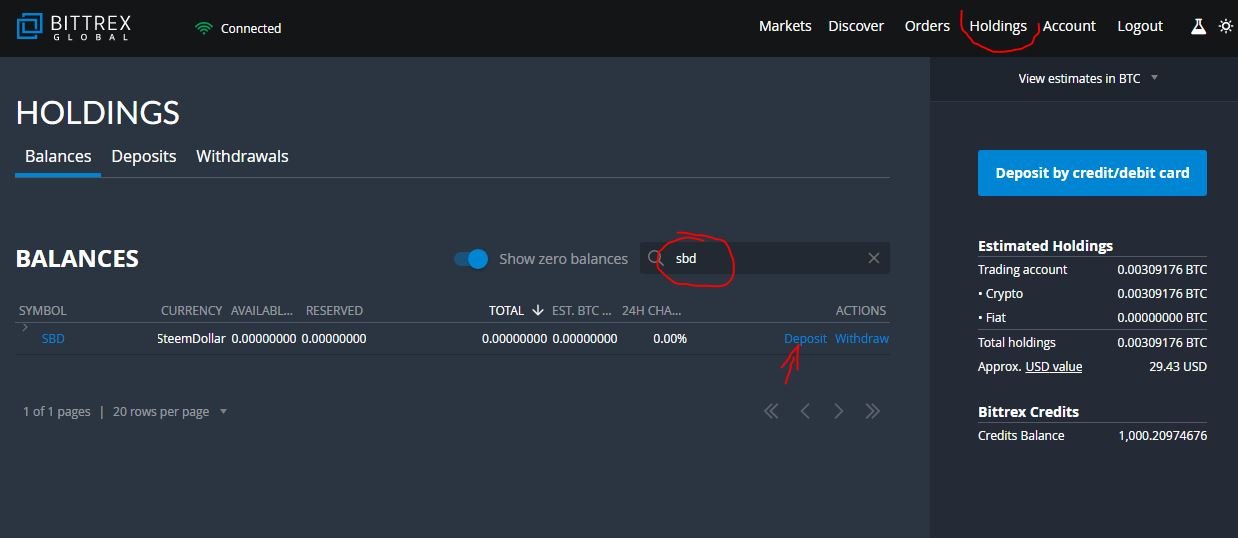1238x538 pixels.
Task: Click Credits Balance 1,000.20974676 value
Action: pyautogui.click(x=1163, y=436)
